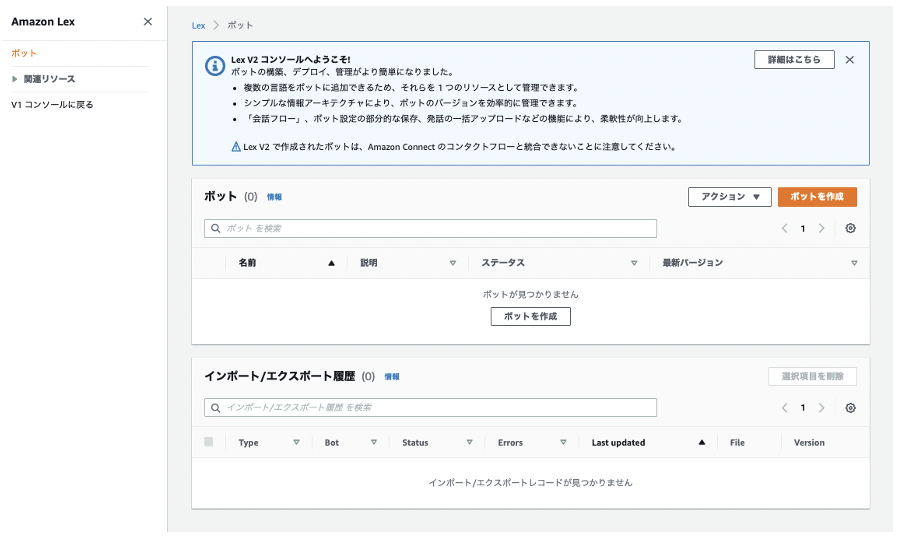
Task: Click the Version column header
Action: pyautogui.click(x=809, y=443)
